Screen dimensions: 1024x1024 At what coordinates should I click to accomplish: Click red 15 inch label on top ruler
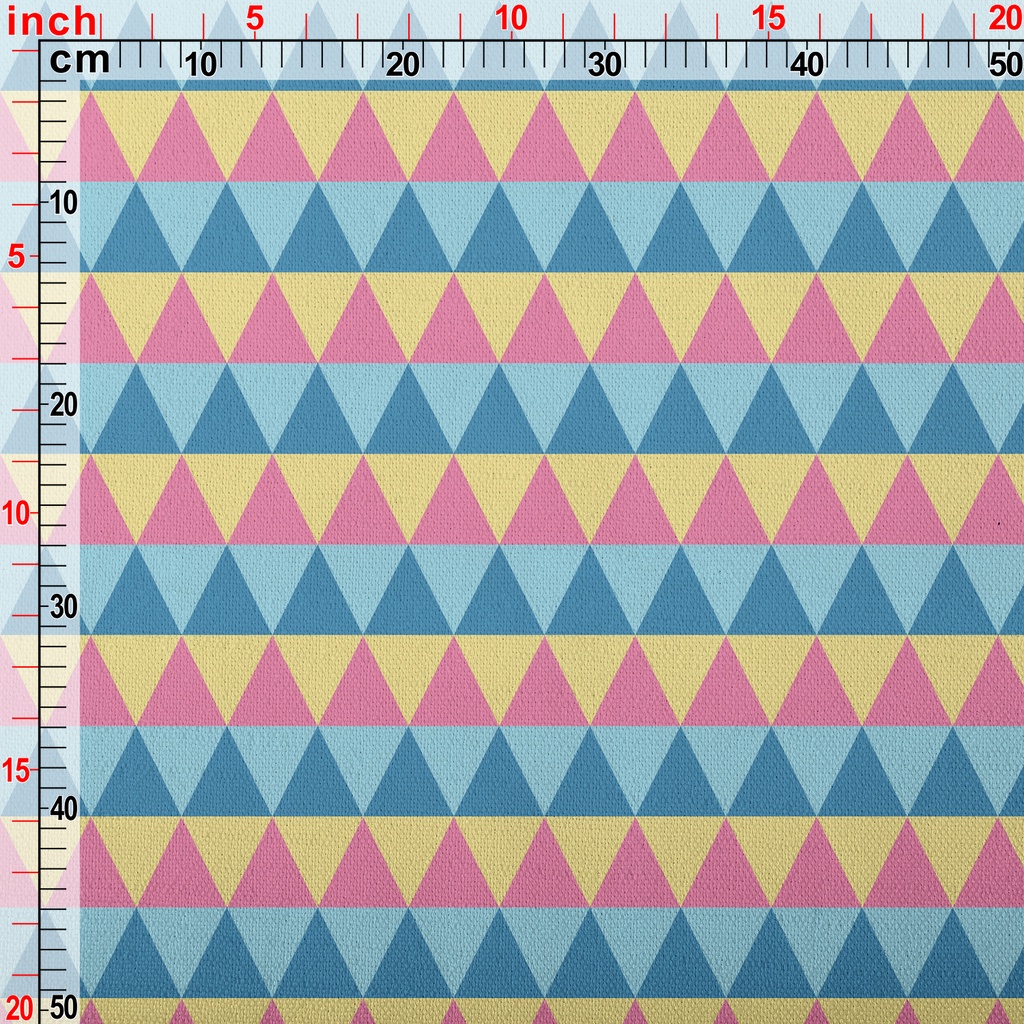coord(768,18)
